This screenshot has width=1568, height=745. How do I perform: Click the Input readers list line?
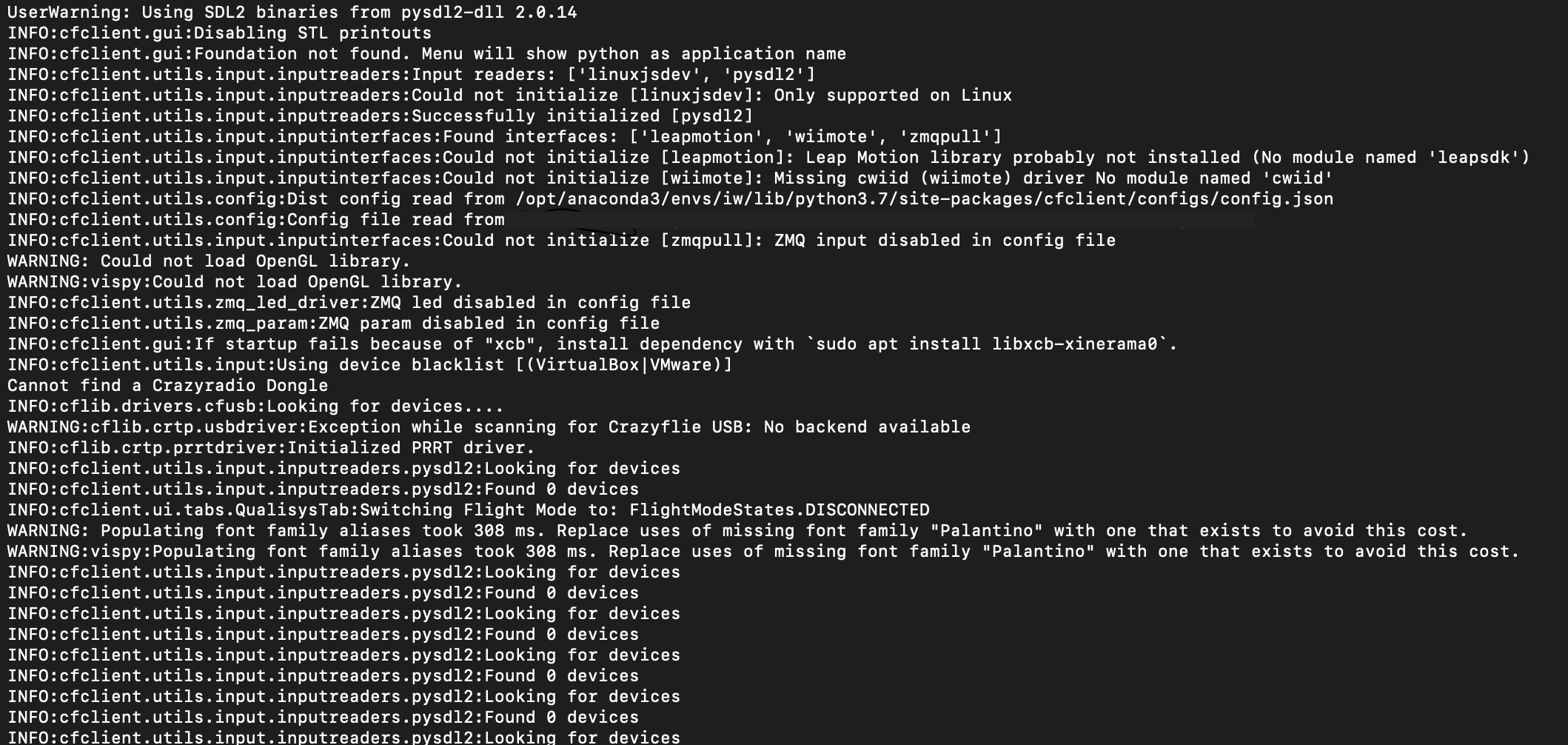tap(411, 75)
